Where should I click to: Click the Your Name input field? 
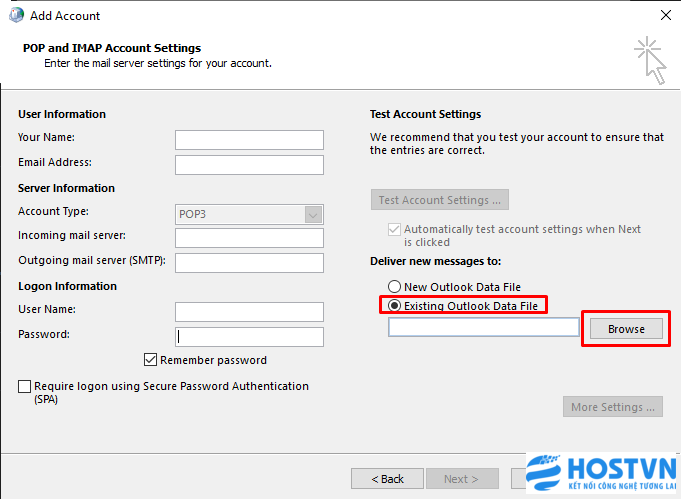pos(249,140)
